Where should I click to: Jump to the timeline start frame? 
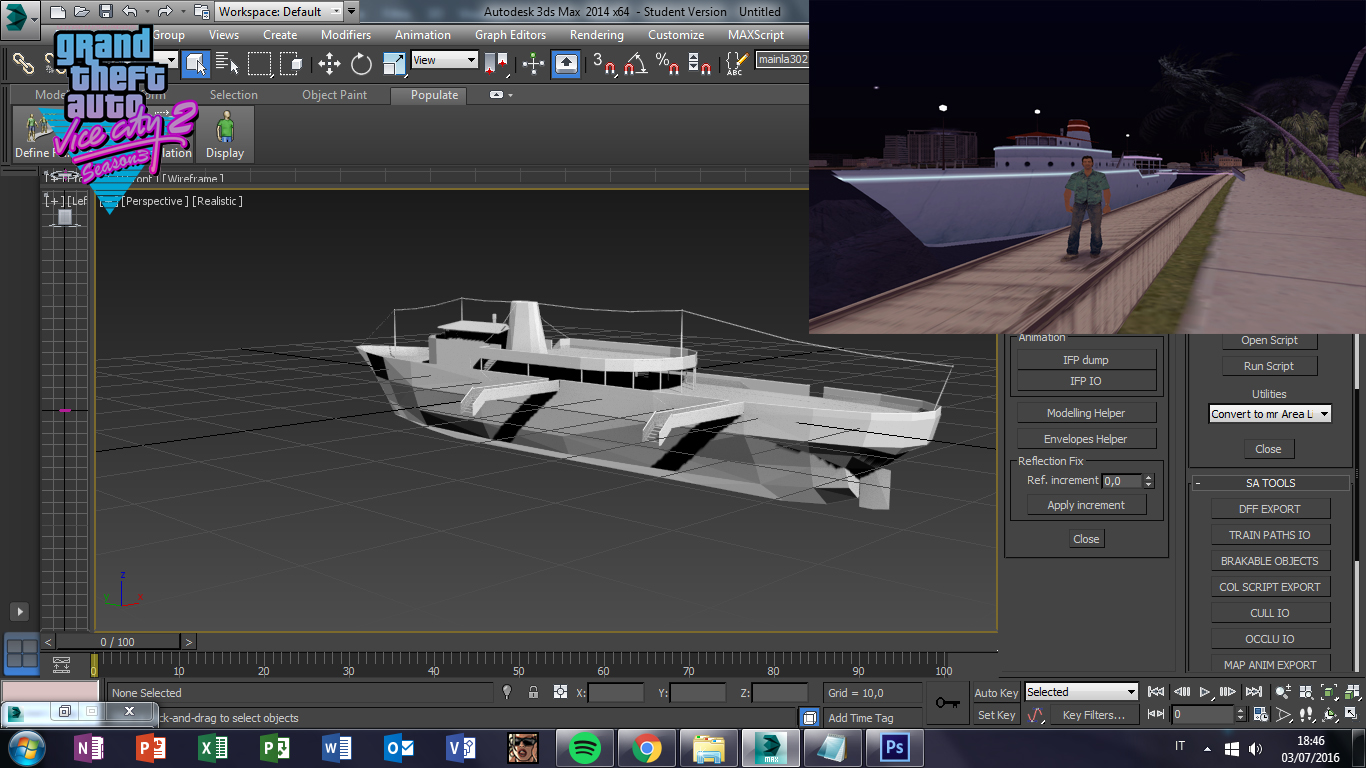click(1156, 692)
